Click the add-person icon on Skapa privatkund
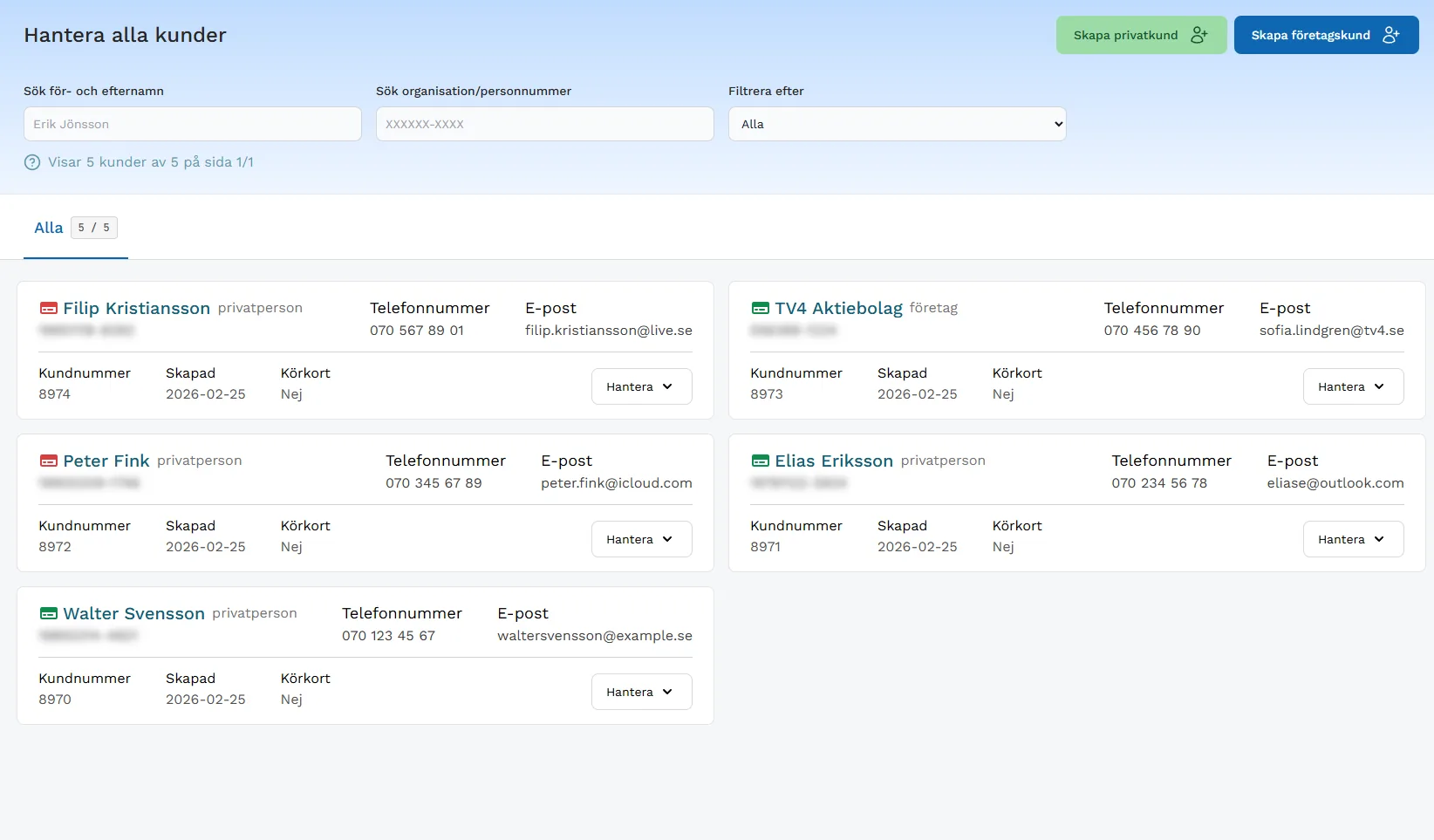Viewport: 1434px width, 840px height. click(x=1199, y=35)
